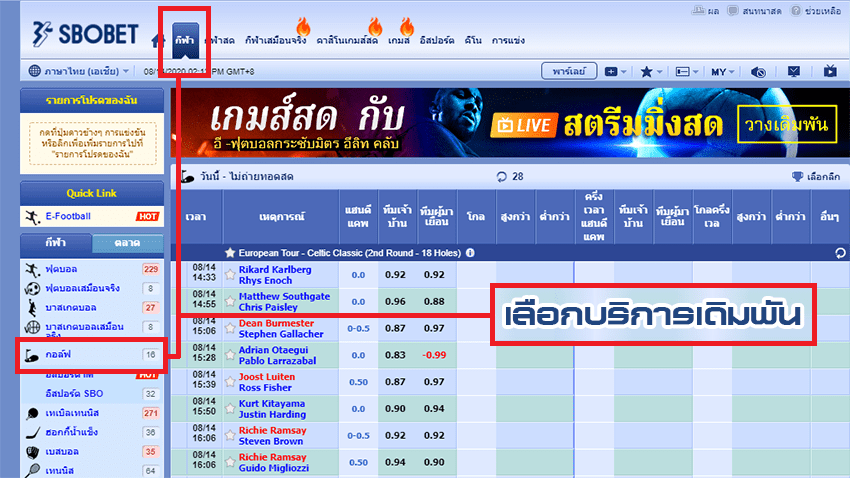Expand the ภาษาไทย (เอเชีย) language dropdown
The height and width of the screenshot is (478, 850).
coord(80,71)
